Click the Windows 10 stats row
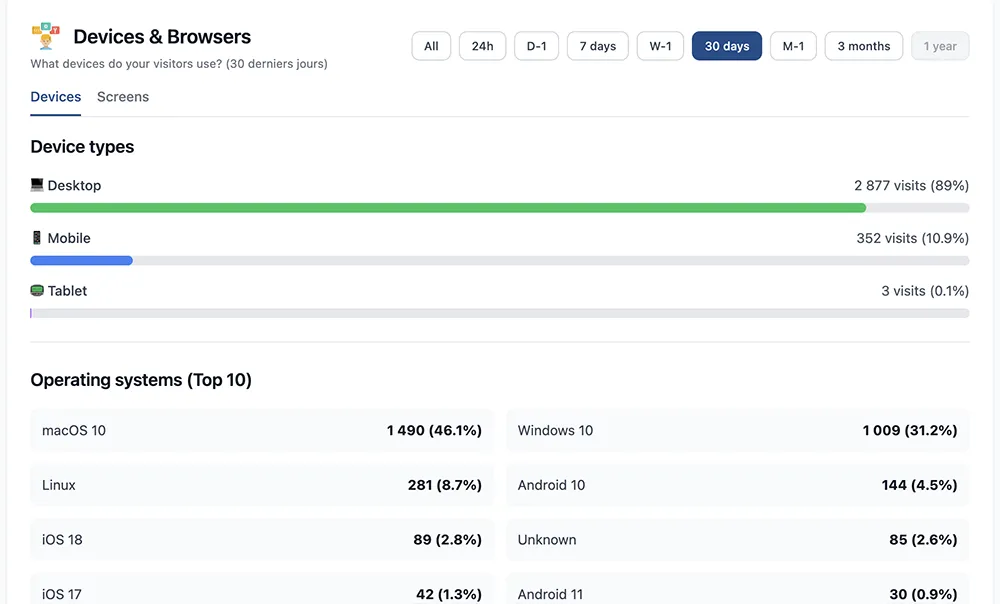The width and height of the screenshot is (1000, 604). [x=737, y=431]
